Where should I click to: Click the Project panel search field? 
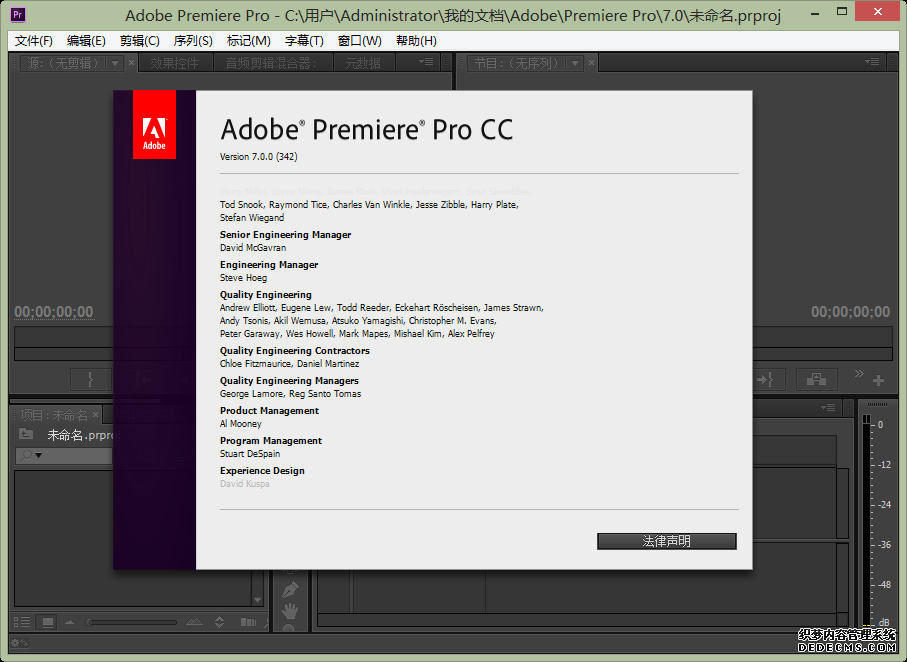coord(64,455)
